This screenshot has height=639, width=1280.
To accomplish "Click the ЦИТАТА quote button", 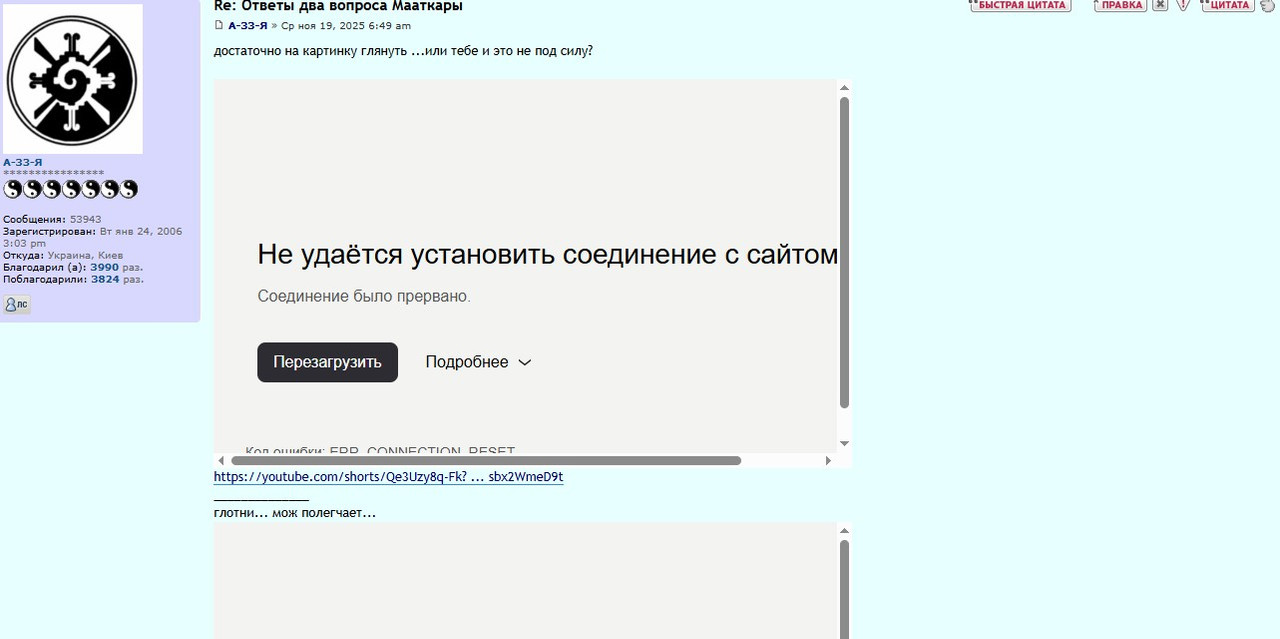I will [x=1227, y=5].
